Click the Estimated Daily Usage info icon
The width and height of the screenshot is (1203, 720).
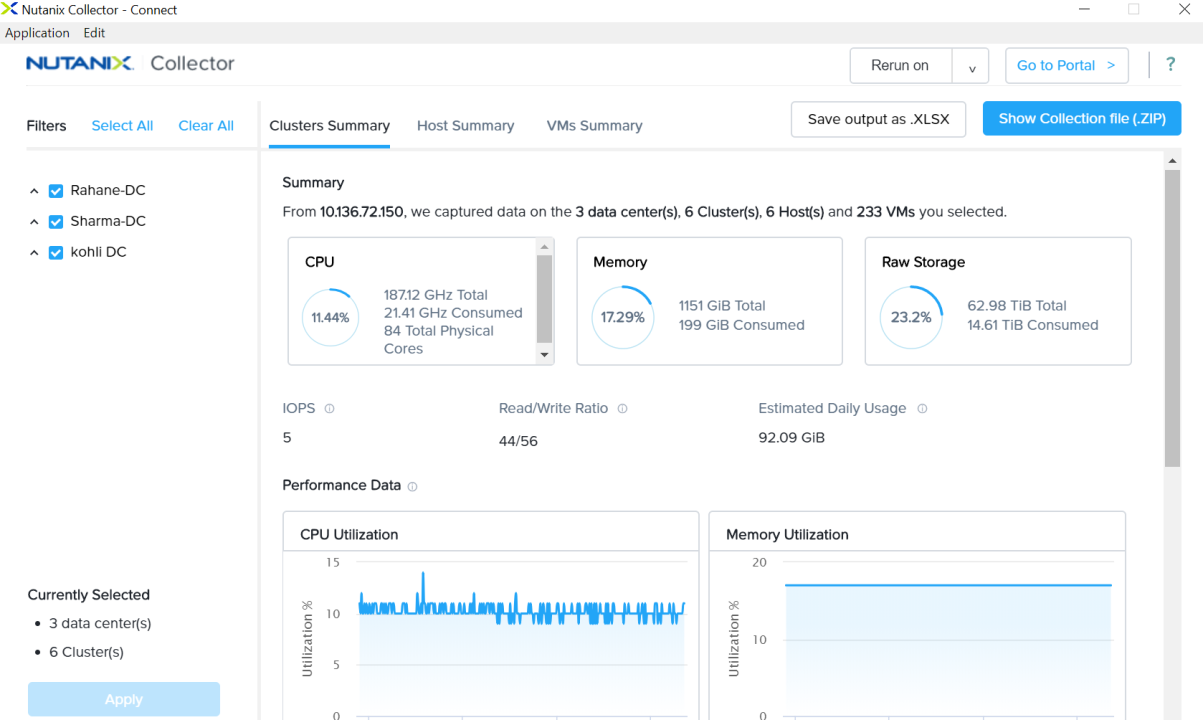(x=921, y=408)
